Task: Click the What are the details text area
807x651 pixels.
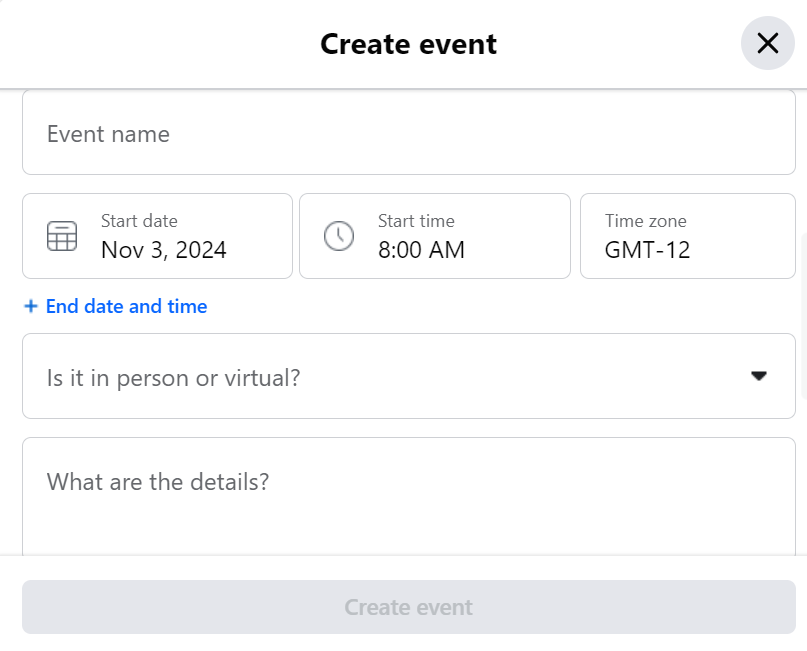Action: point(409,496)
